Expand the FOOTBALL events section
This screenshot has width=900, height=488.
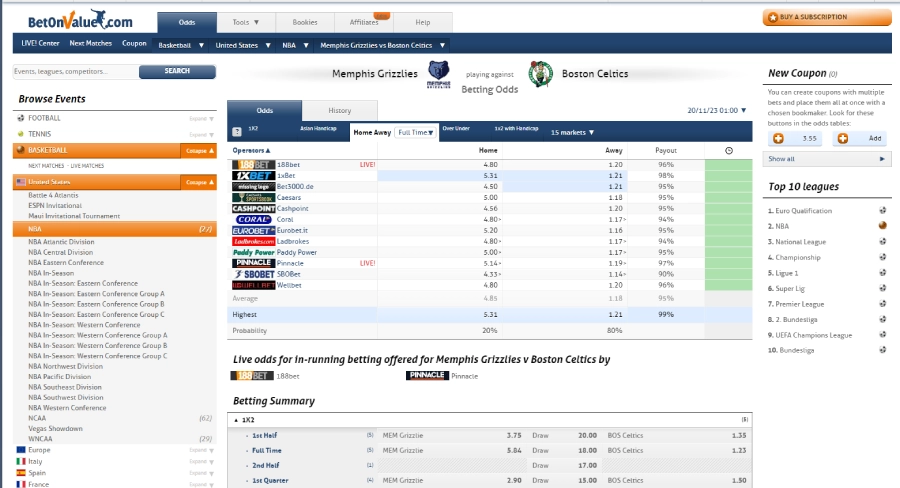click(x=201, y=118)
